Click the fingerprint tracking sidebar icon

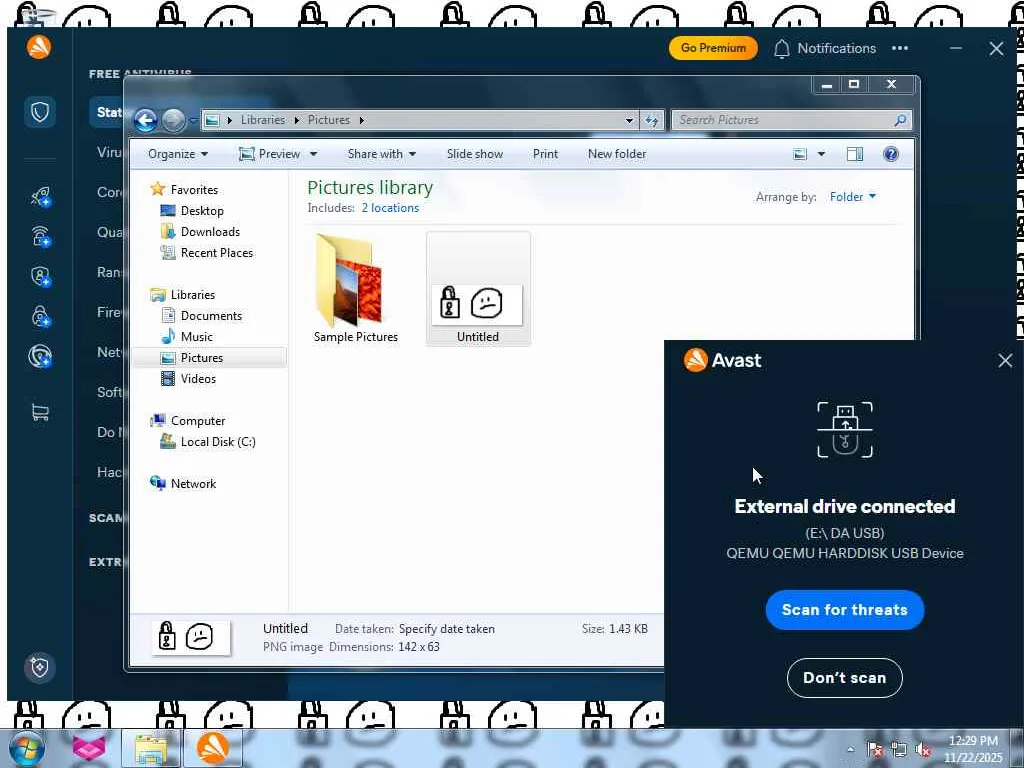point(40,356)
